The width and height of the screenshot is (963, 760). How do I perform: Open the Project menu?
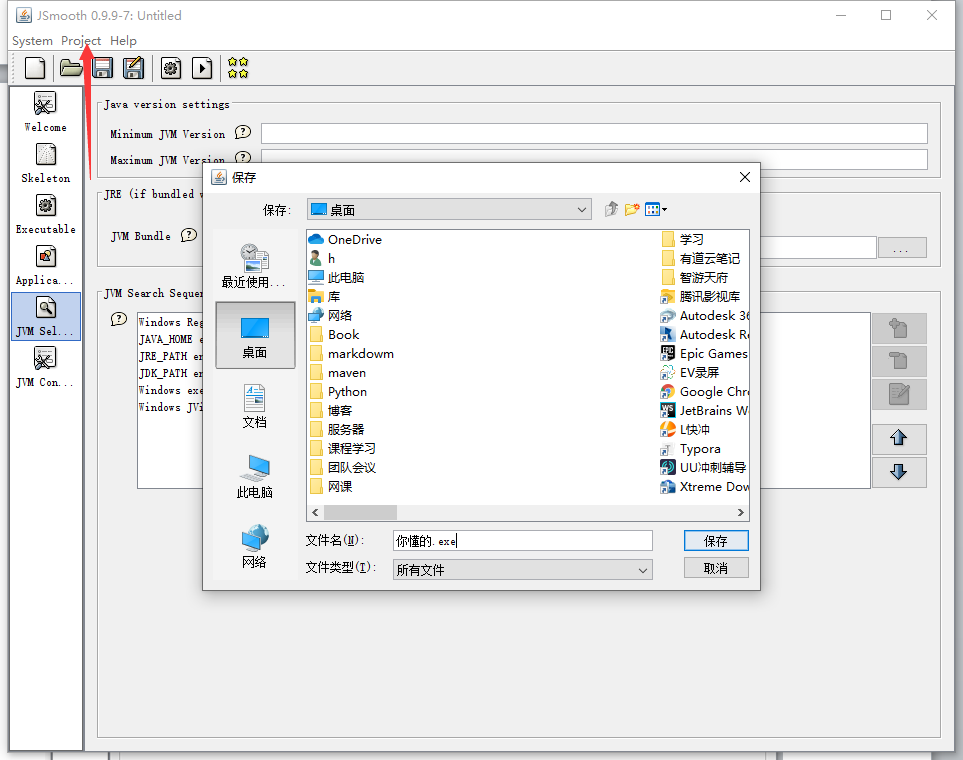(x=80, y=41)
